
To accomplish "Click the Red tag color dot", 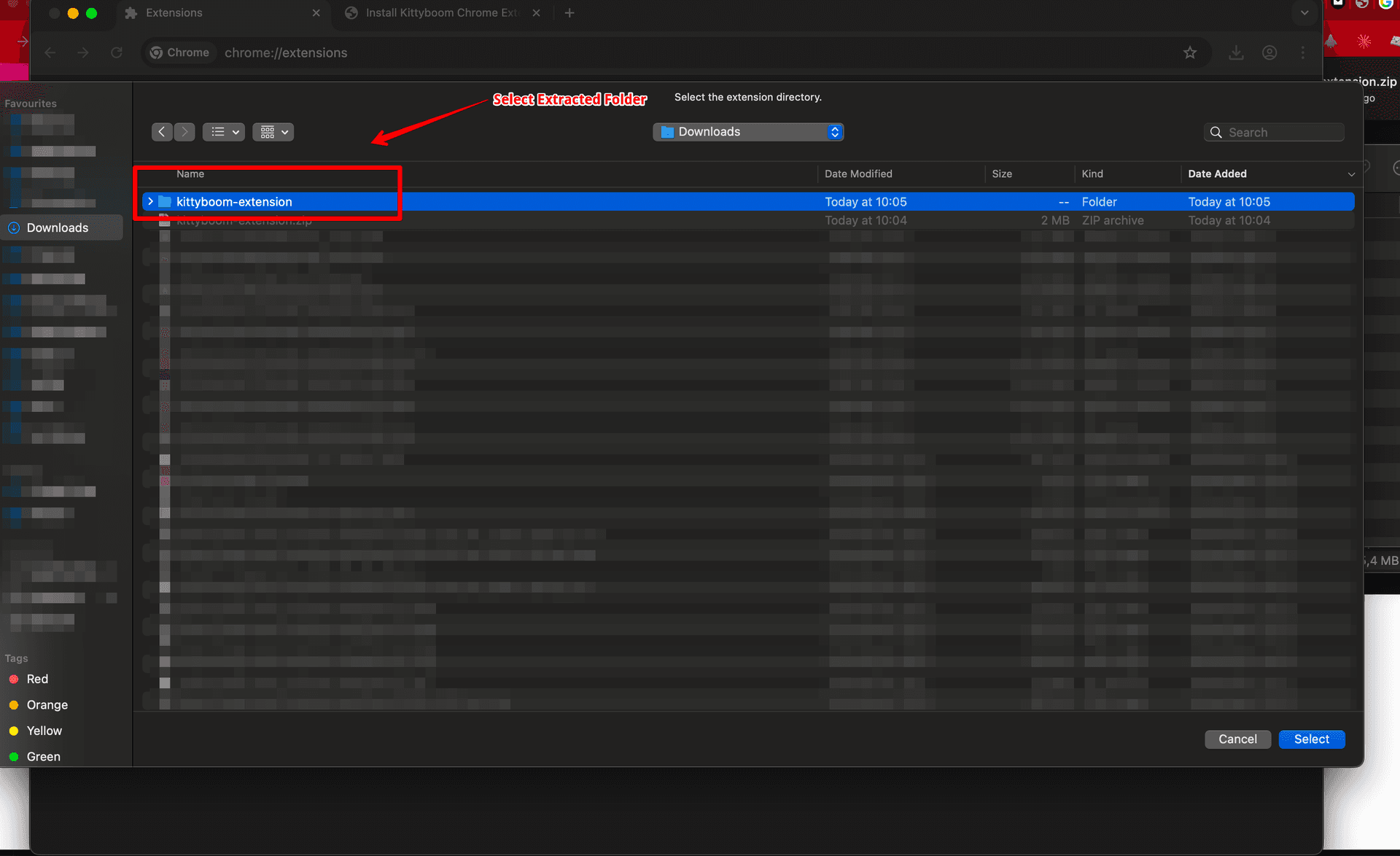I will [x=15, y=678].
